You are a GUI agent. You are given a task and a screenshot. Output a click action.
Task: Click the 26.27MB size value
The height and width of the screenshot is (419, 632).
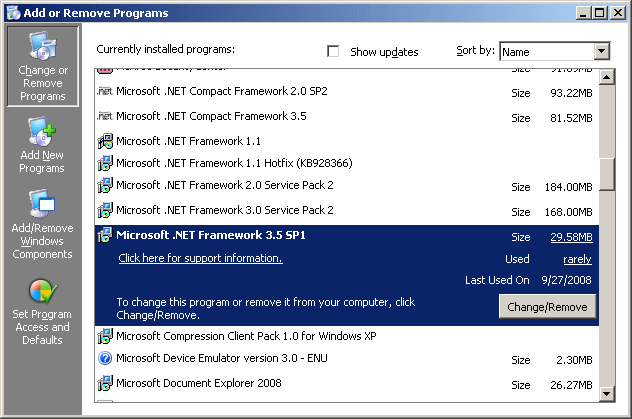point(571,385)
